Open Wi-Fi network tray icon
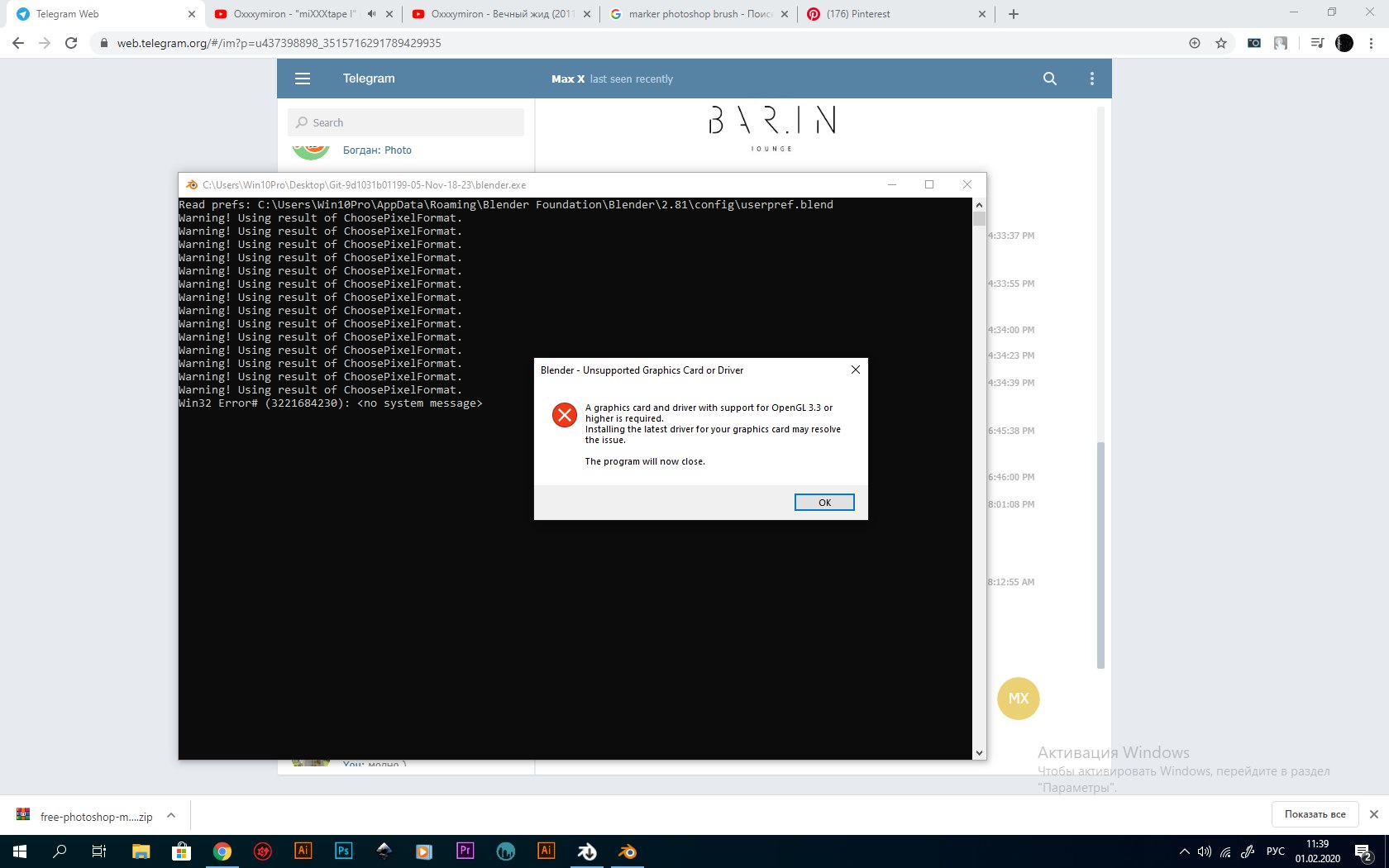This screenshot has height=868, width=1389. point(1225,851)
